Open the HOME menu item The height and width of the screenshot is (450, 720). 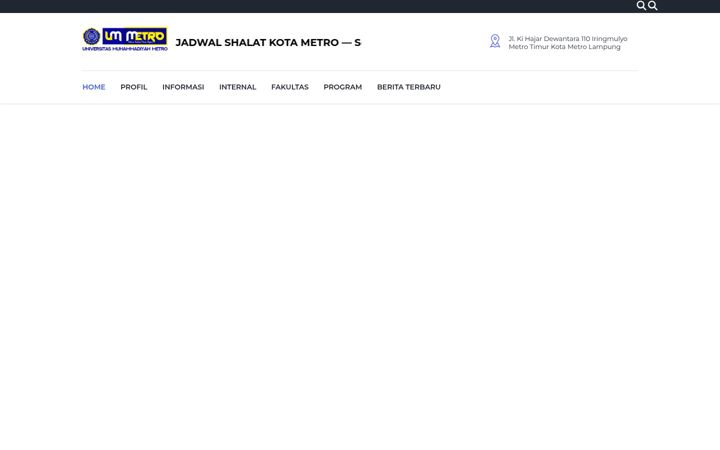click(x=94, y=87)
